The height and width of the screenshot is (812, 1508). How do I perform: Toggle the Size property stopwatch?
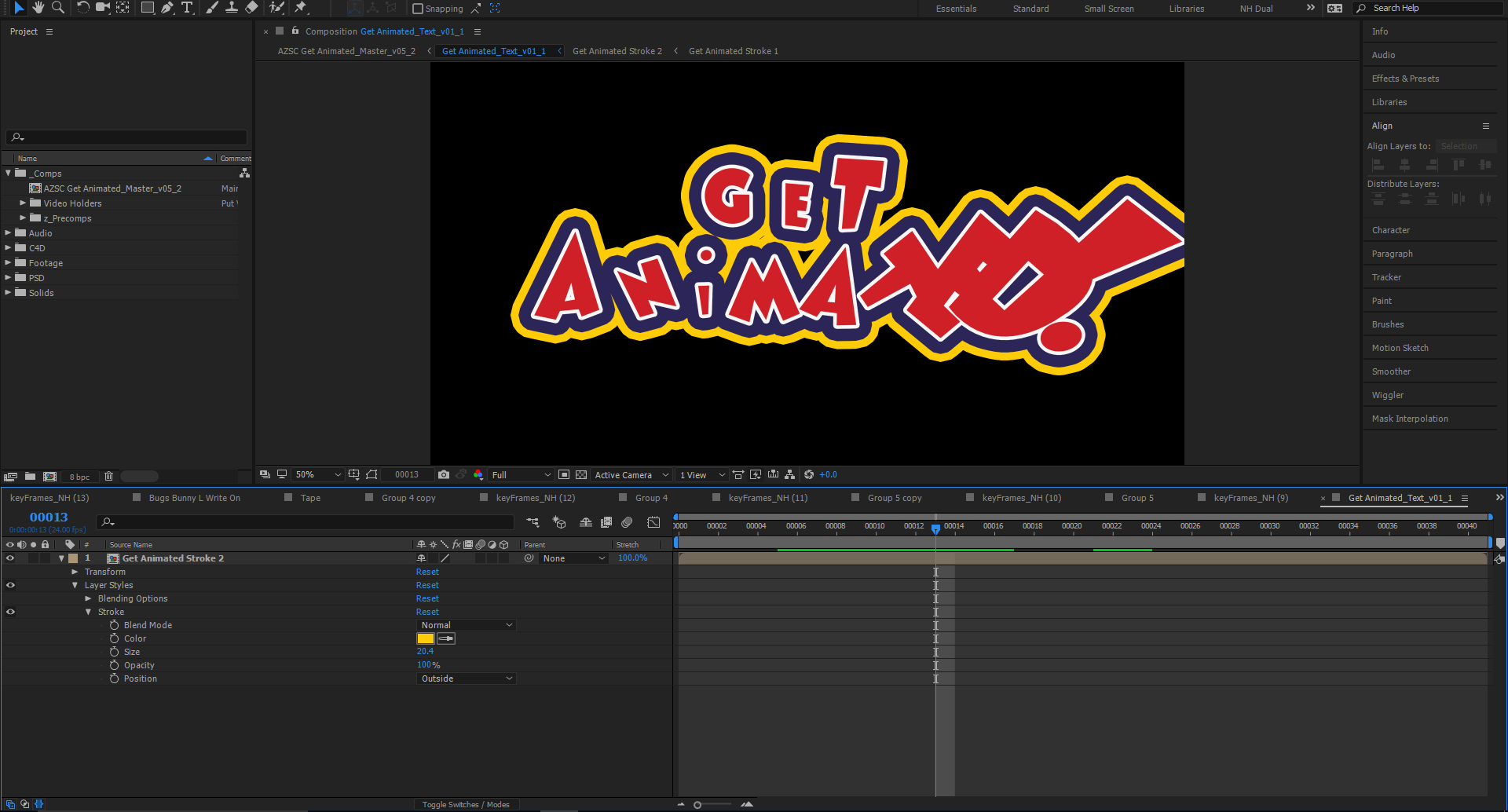[114, 652]
